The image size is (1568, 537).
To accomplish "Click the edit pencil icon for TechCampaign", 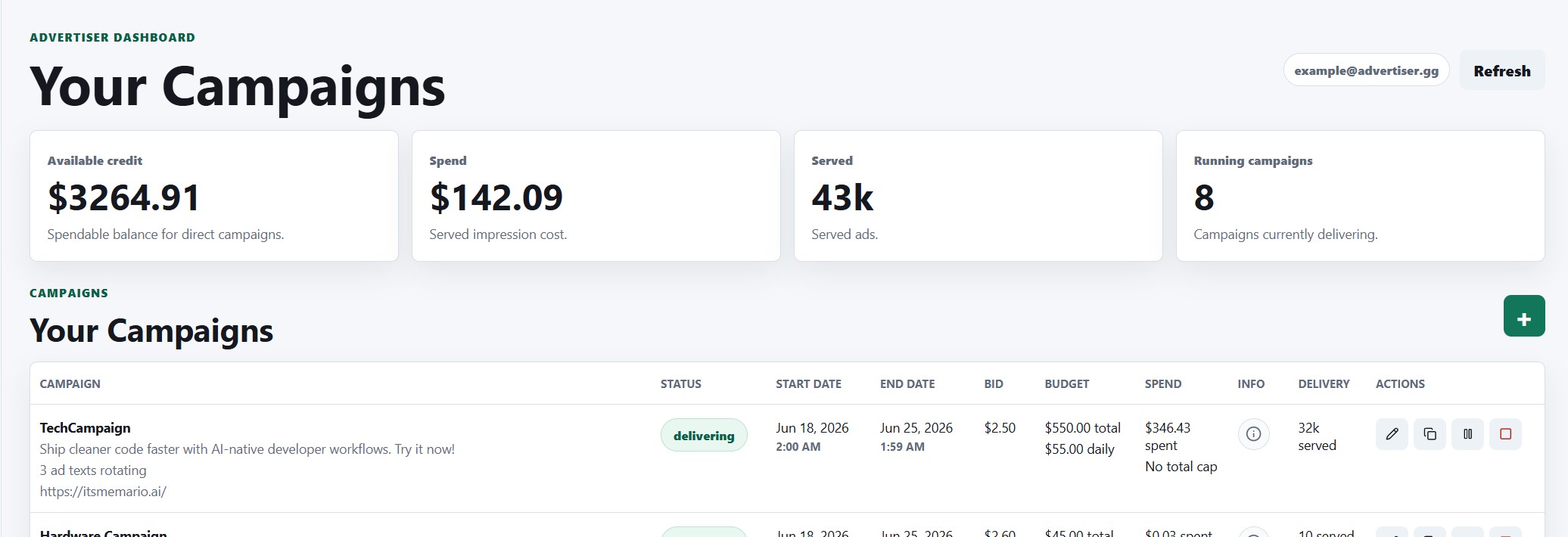I will 1392,434.
